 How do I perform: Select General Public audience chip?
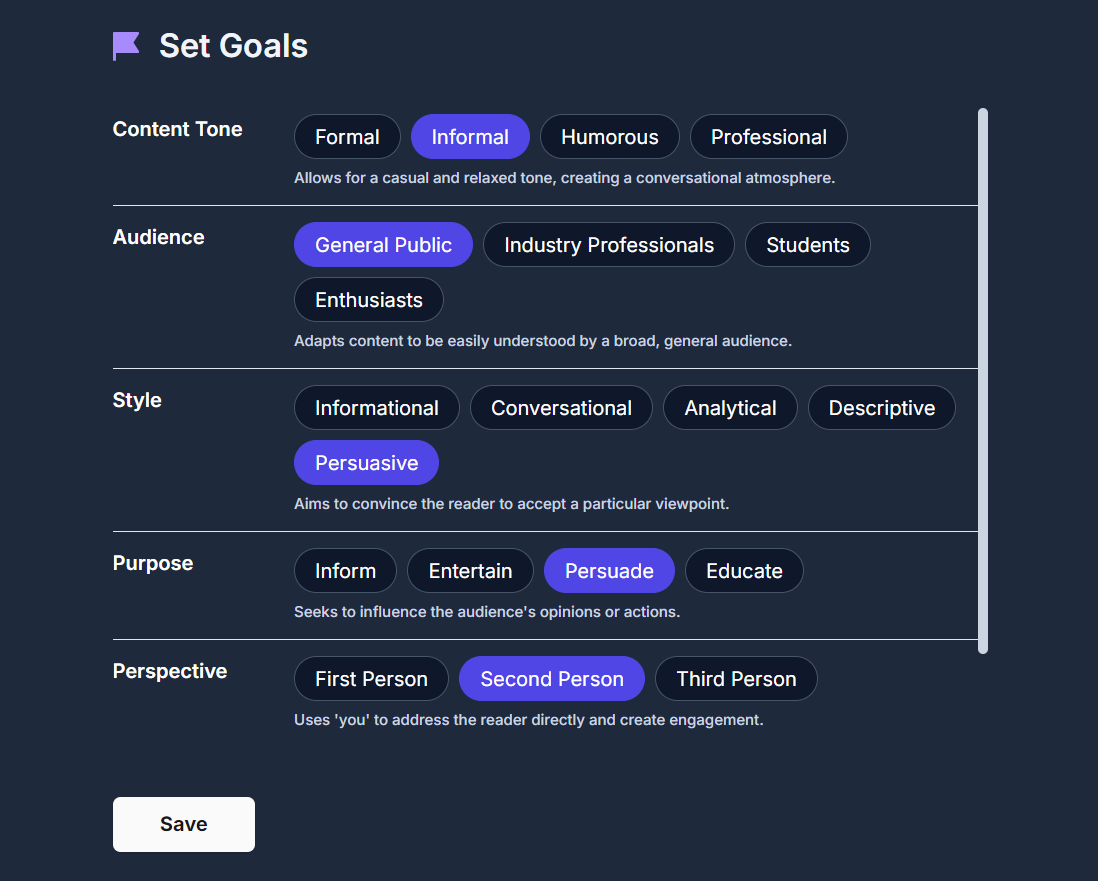coord(383,244)
